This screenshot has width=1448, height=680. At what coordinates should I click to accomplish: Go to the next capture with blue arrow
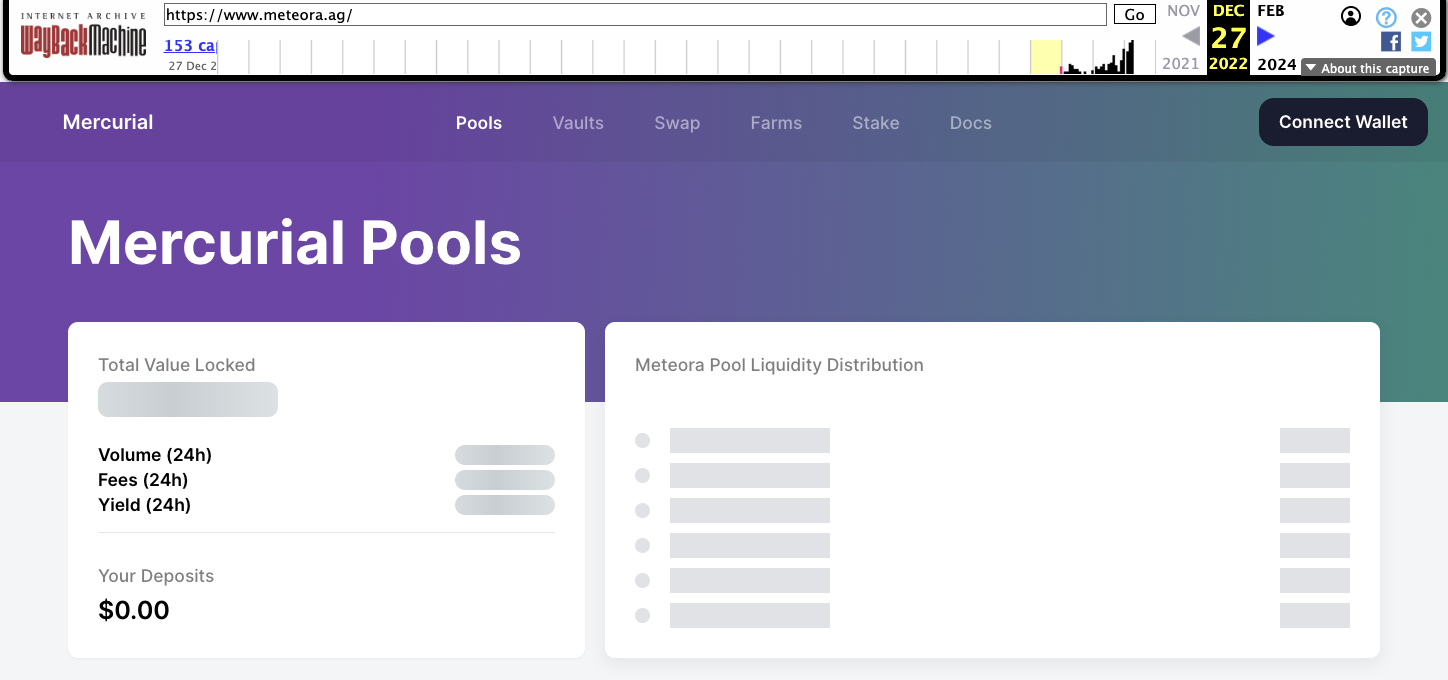click(1266, 36)
